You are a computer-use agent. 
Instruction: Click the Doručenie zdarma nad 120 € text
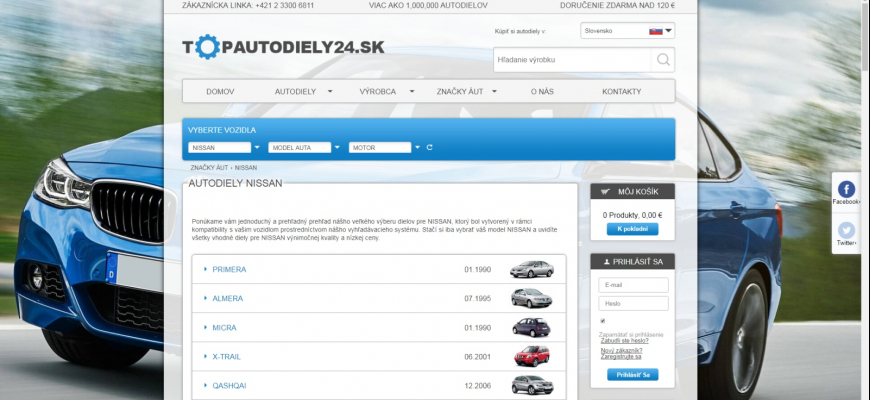(617, 6)
